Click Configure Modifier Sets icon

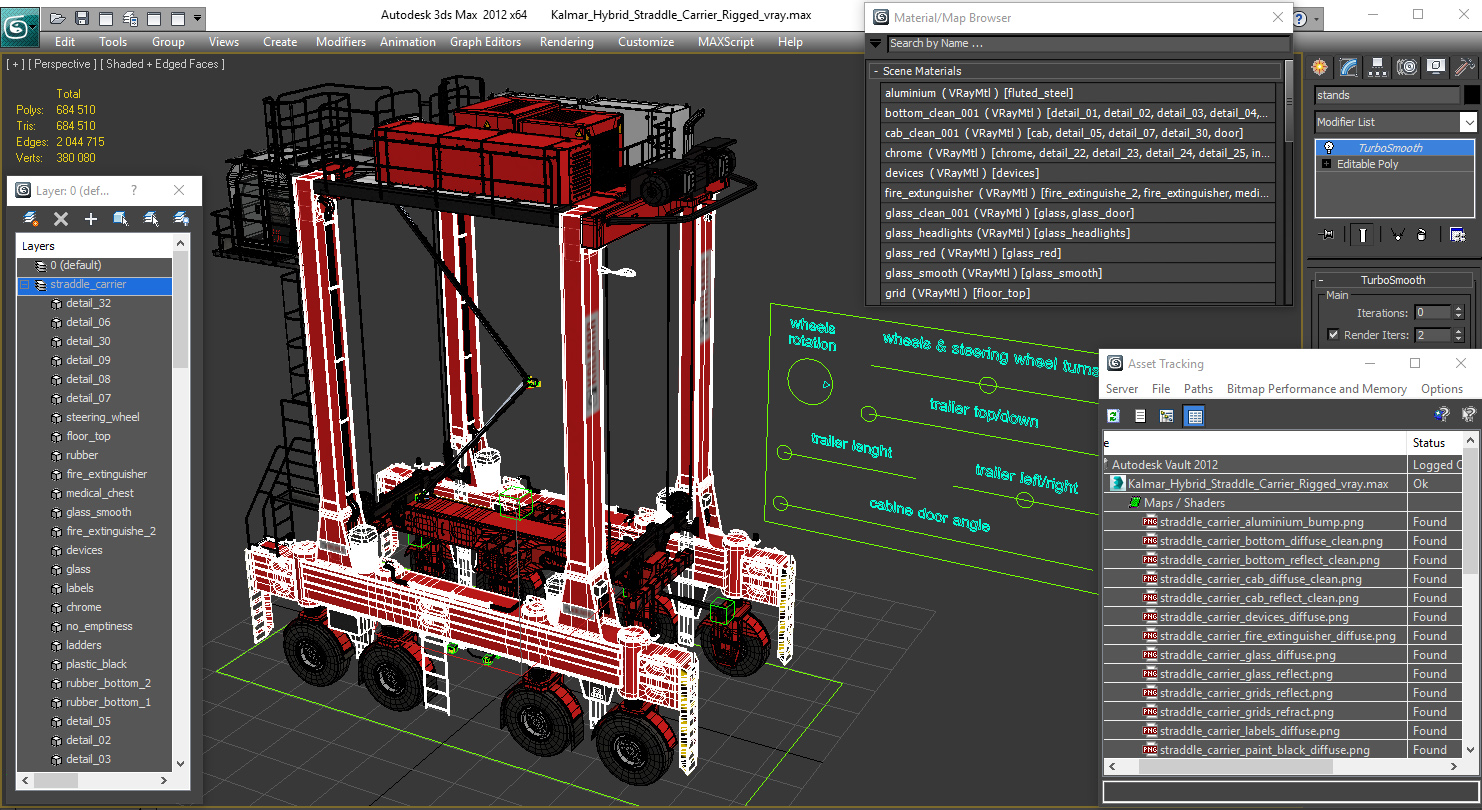(x=1457, y=234)
